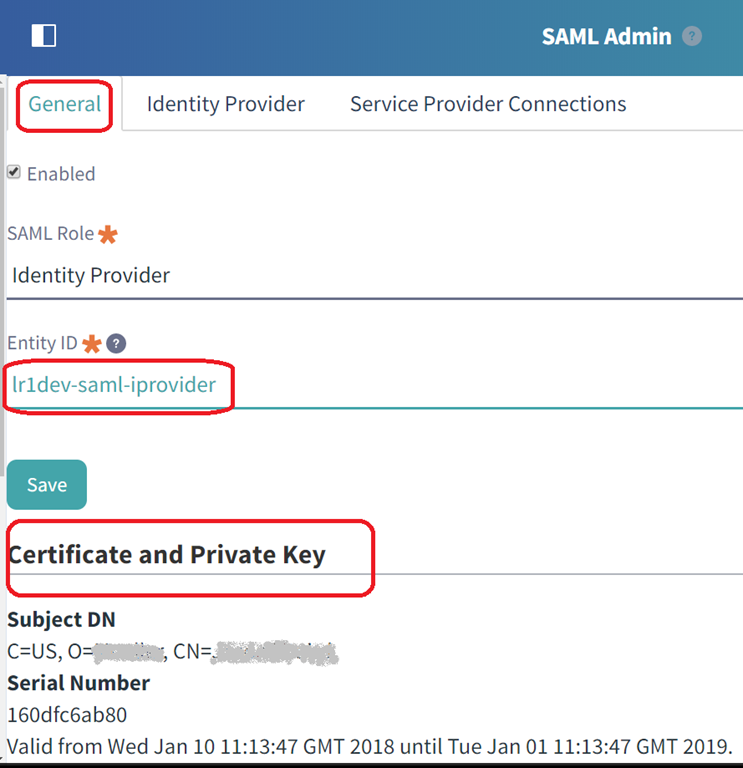Click the Certificate and Private Key heading

[167, 554]
